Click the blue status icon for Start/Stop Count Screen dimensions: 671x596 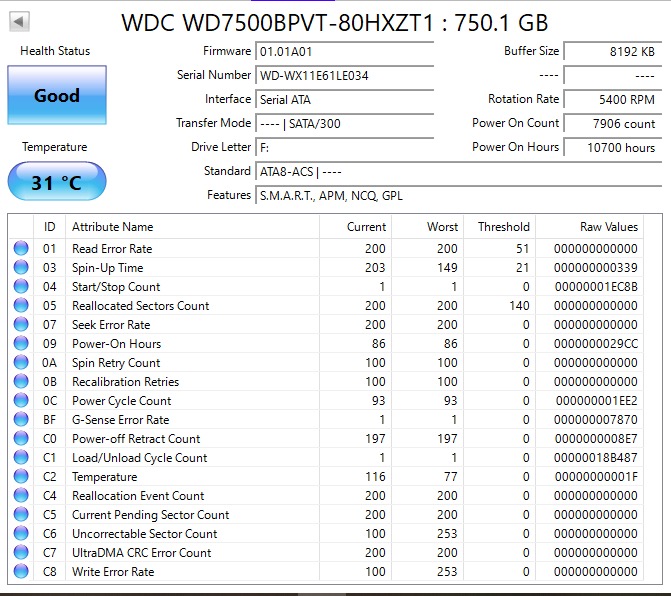click(21, 286)
